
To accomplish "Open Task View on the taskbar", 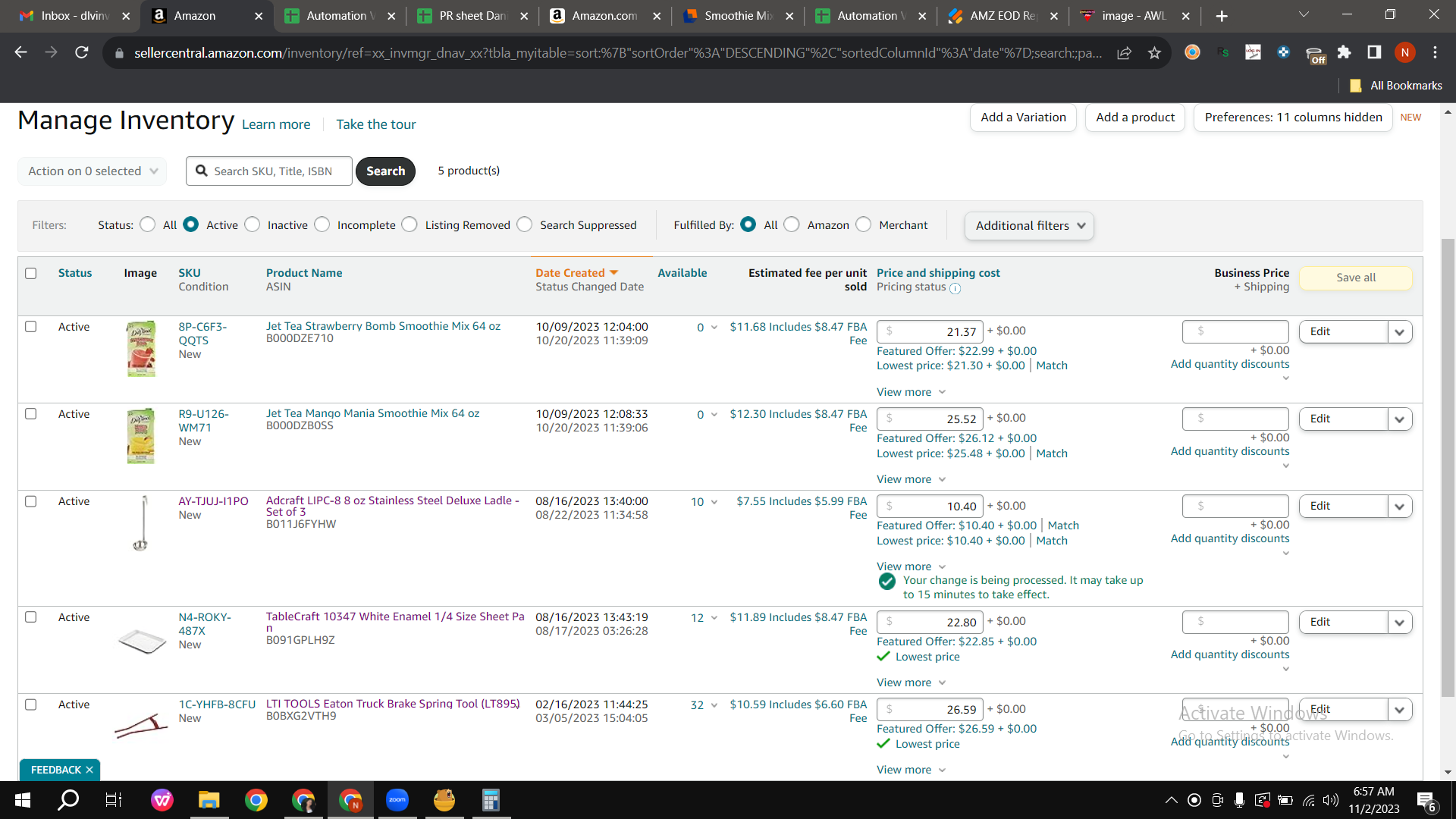I will click(x=114, y=800).
